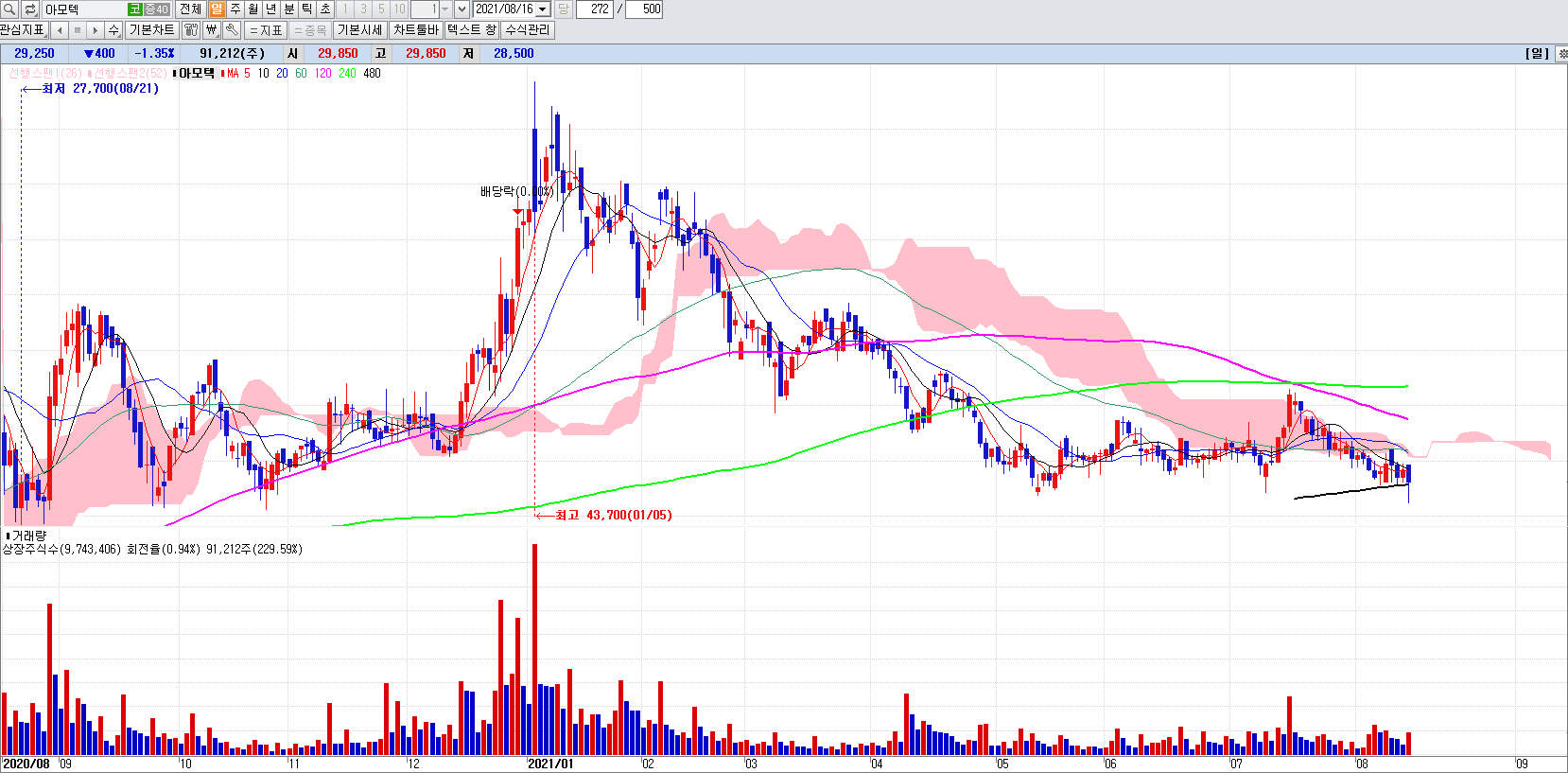This screenshot has width=1568, height=773.
Task: Click the 최고 43,700(01/05) marker label
Action: [613, 516]
